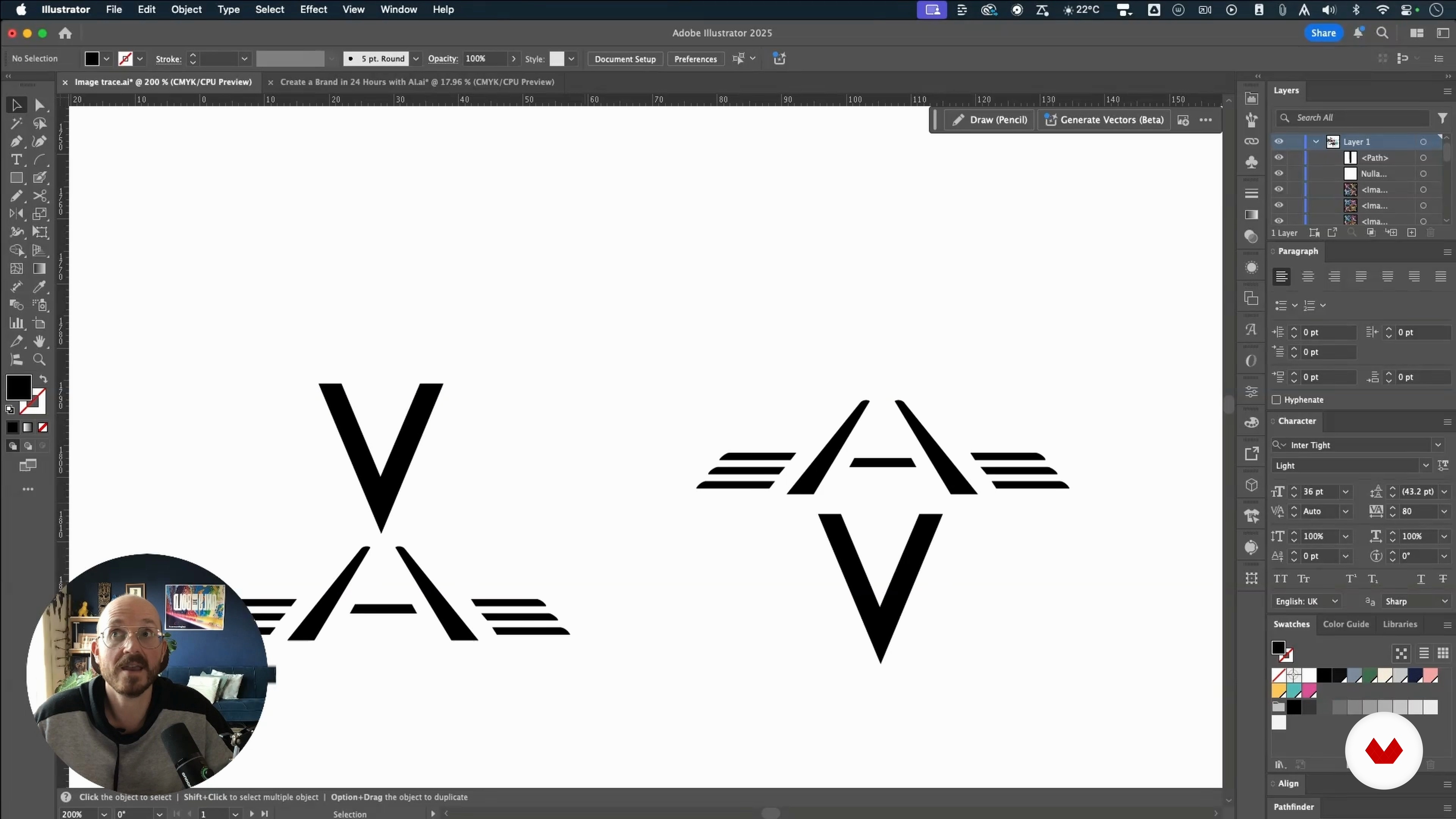Select the Shape Builder tool

pyautogui.click(x=16, y=250)
